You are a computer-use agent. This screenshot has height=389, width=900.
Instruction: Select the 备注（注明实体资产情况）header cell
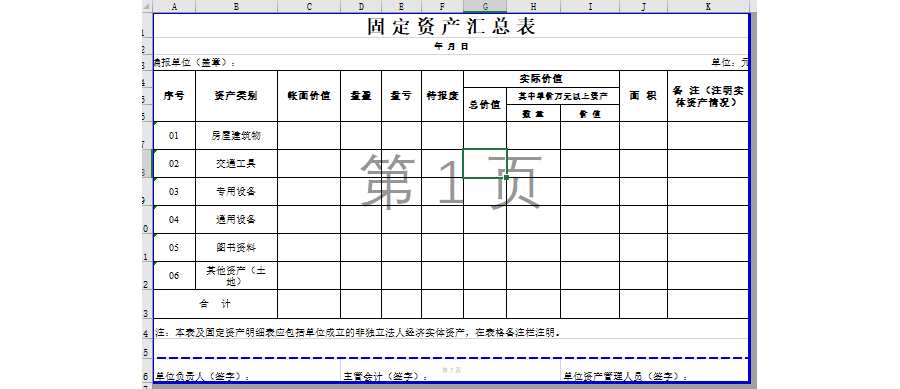(708, 96)
